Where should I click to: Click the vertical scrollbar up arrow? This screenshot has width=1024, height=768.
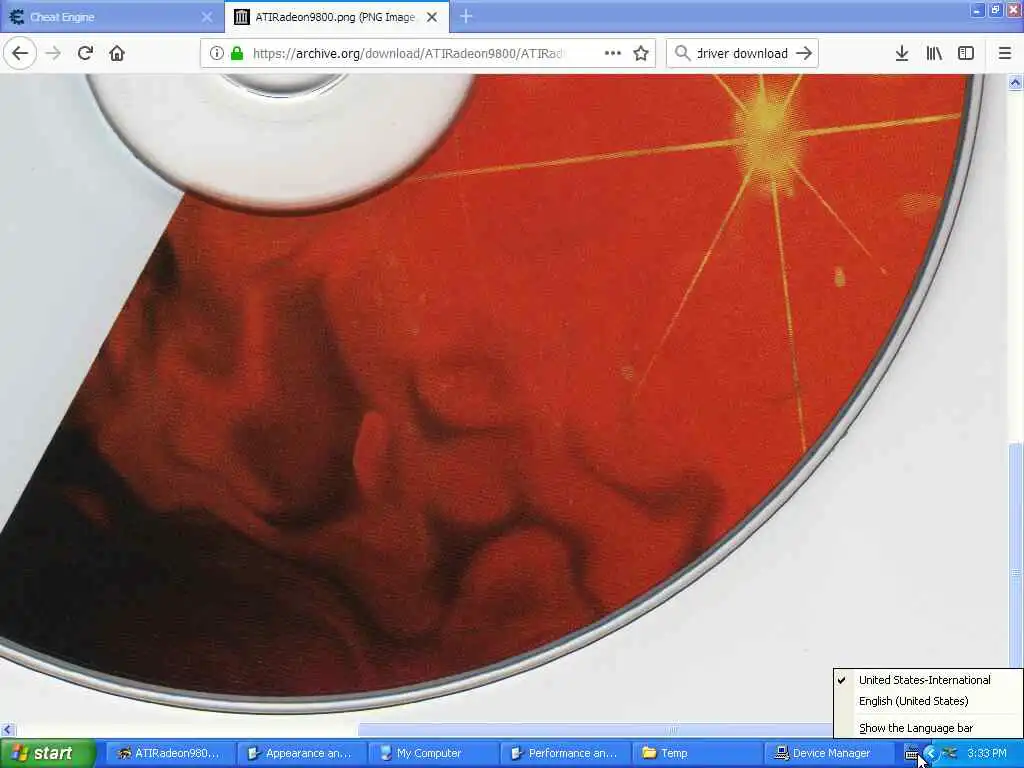1016,82
